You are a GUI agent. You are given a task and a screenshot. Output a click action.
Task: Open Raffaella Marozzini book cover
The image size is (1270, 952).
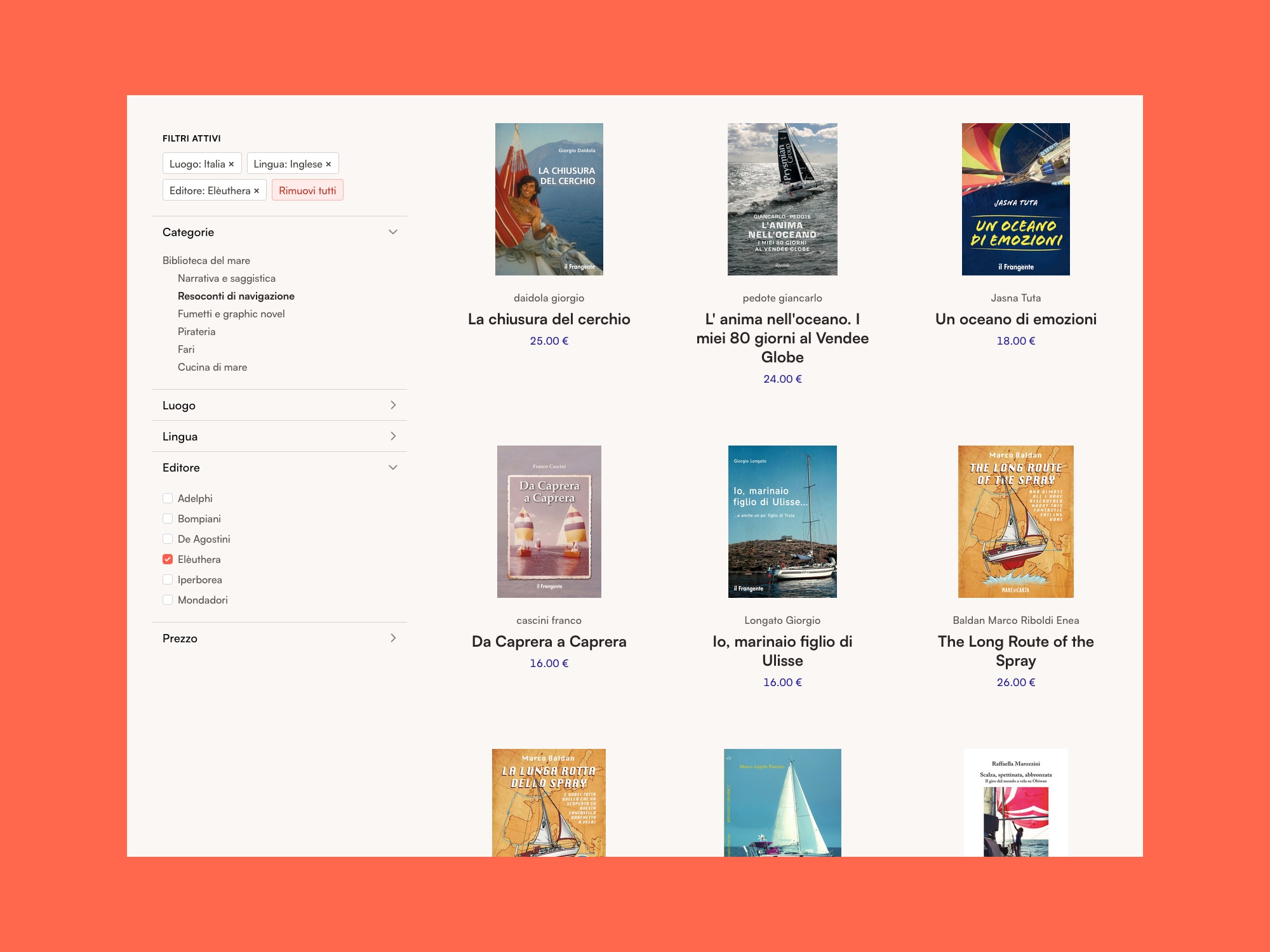click(1016, 803)
